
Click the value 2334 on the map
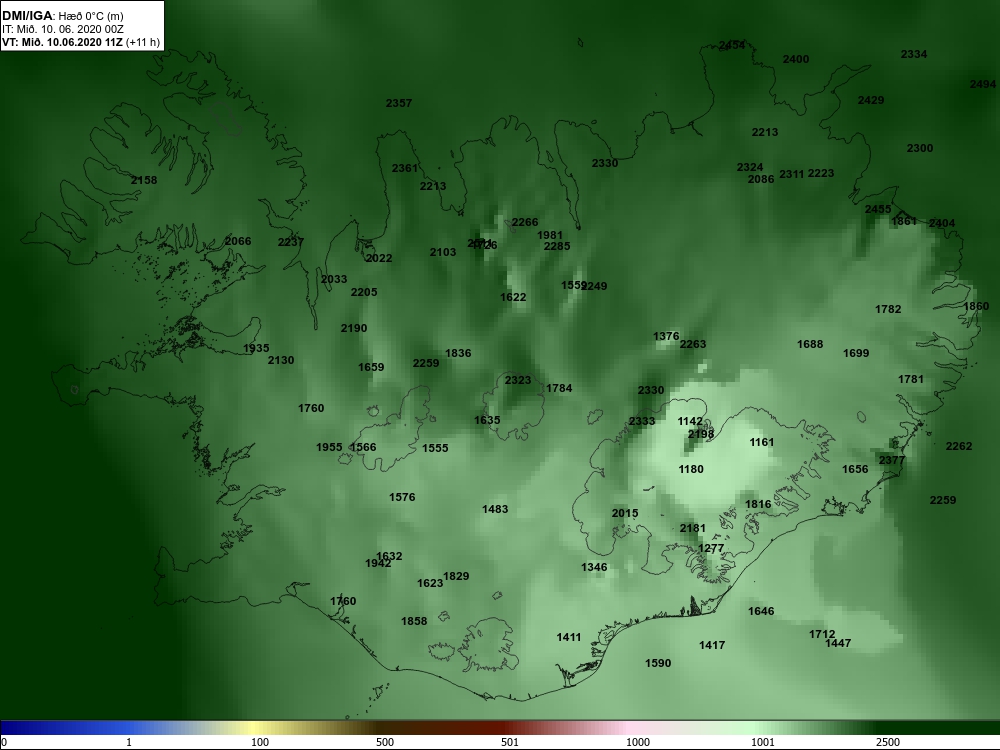[914, 54]
